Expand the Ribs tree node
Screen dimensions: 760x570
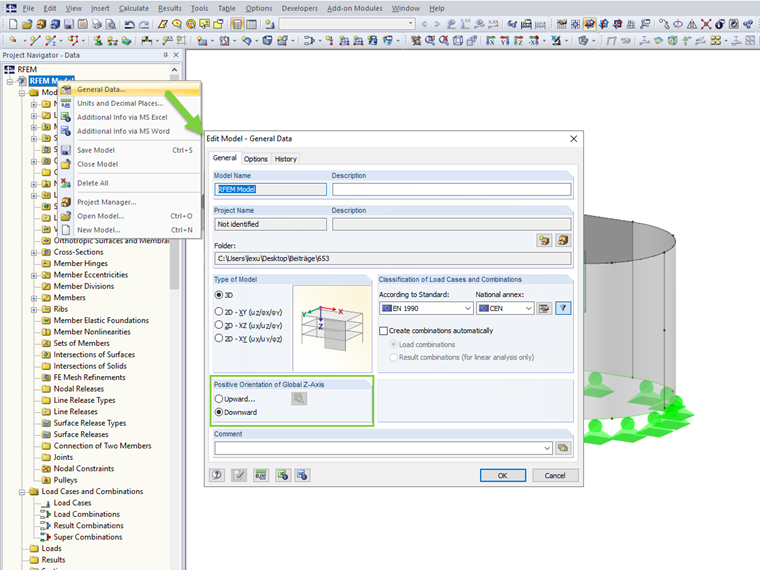pyautogui.click(x=33, y=309)
